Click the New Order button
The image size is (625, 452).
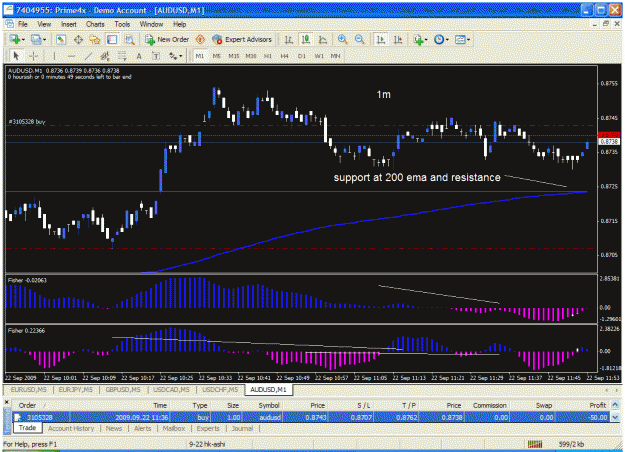click(x=167, y=39)
